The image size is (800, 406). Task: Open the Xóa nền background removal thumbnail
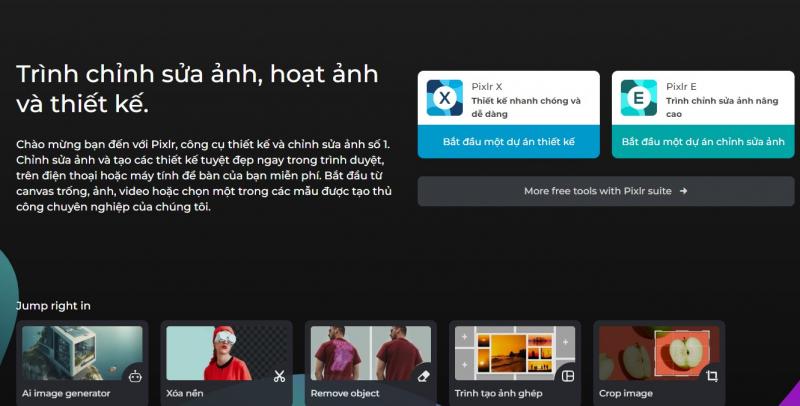[227, 353]
